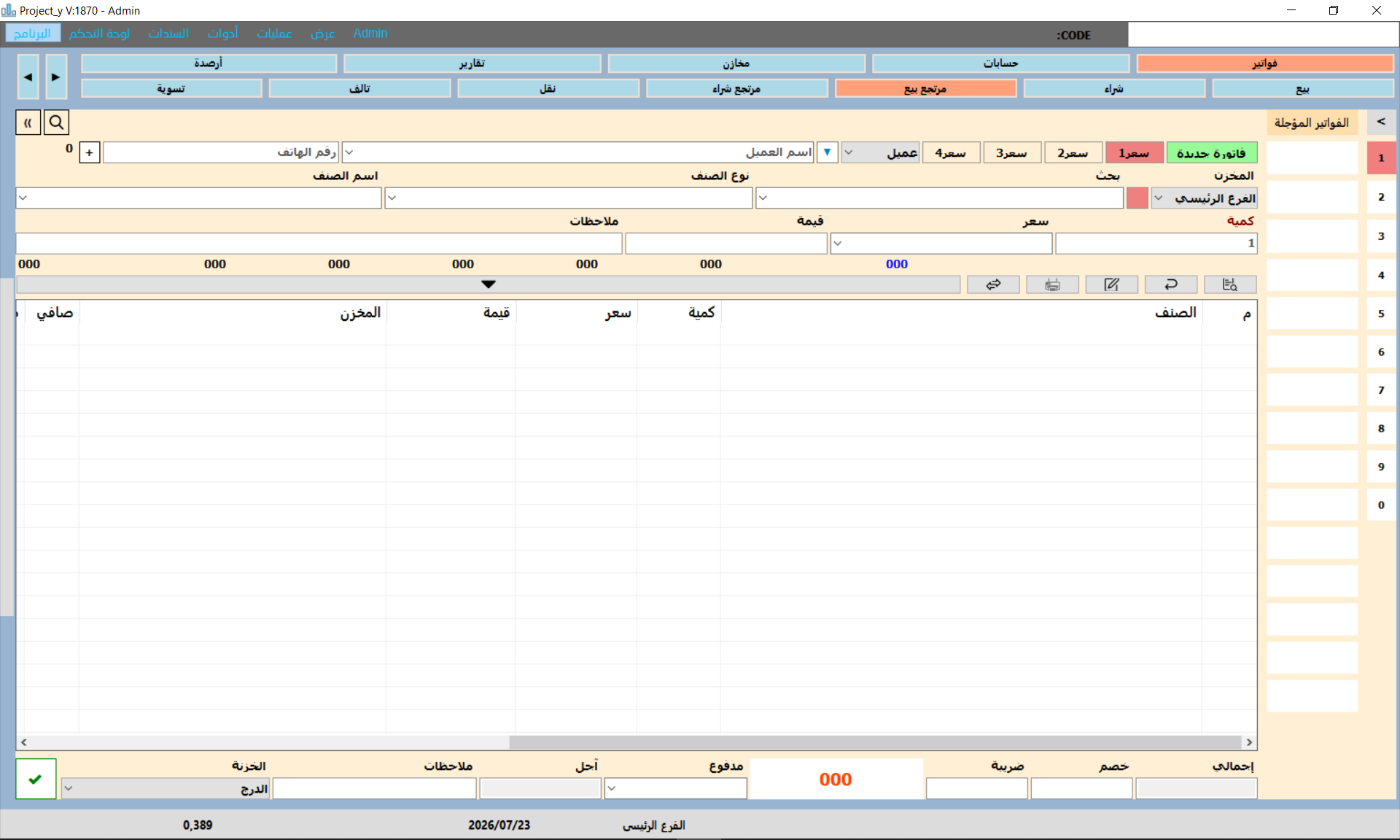The height and width of the screenshot is (840, 1400).
Task: Open the عميل customer type dropdown
Action: coord(880,152)
